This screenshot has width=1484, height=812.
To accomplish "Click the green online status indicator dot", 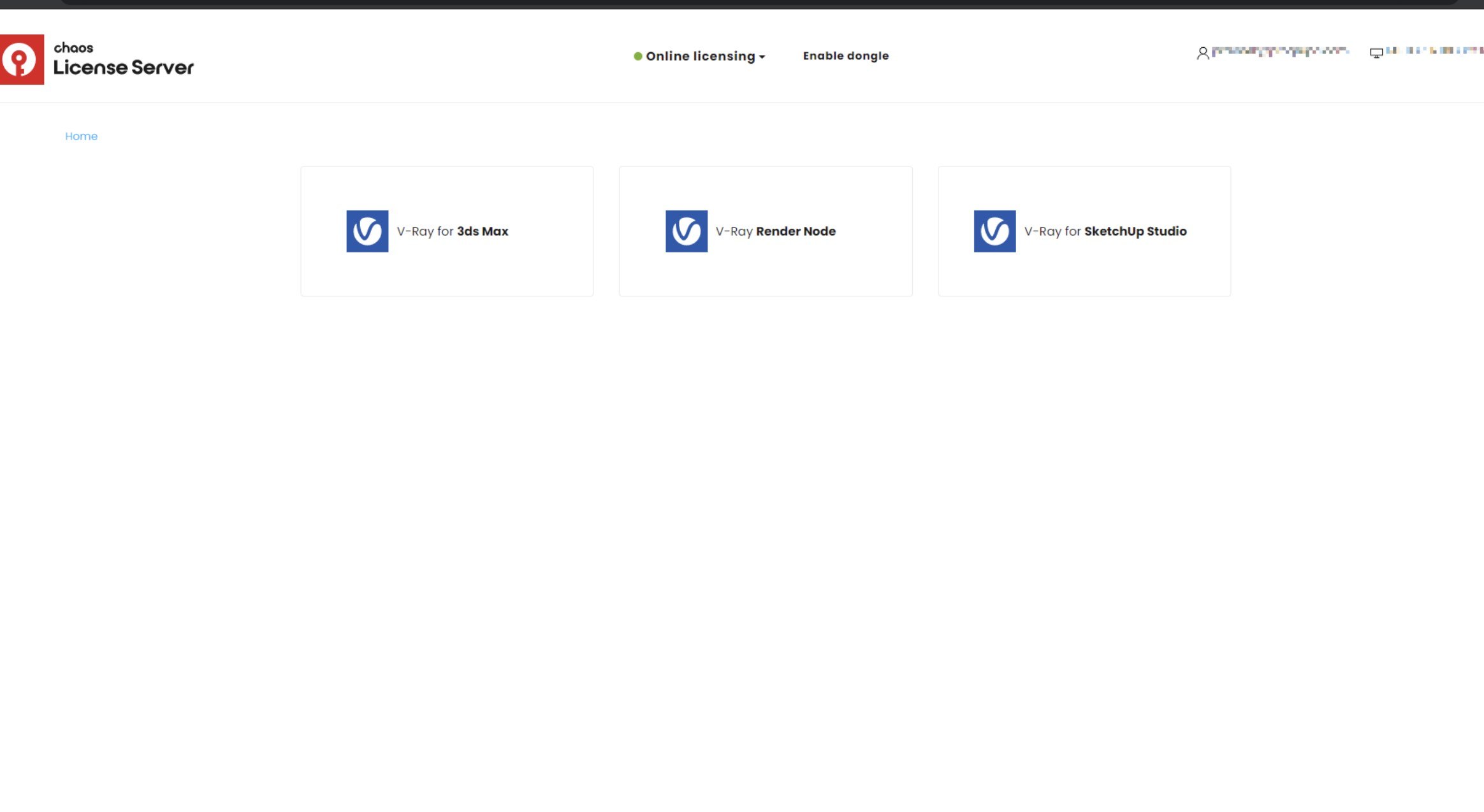I will tap(637, 56).
